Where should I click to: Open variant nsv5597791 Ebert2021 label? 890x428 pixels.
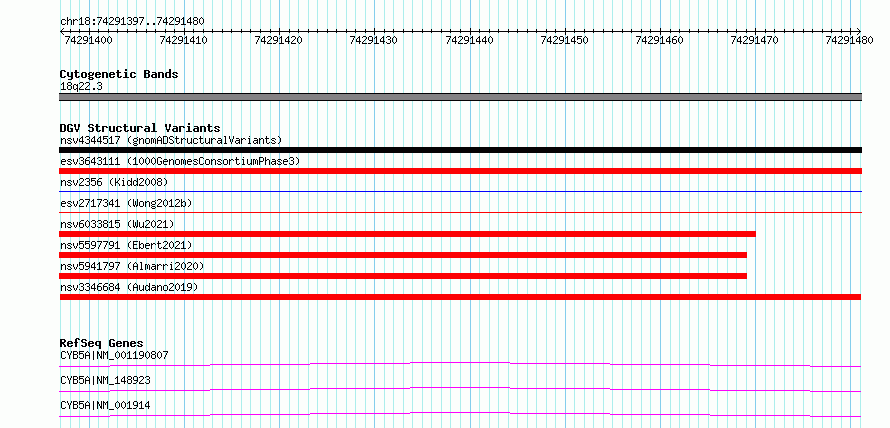pyautogui.click(x=126, y=245)
